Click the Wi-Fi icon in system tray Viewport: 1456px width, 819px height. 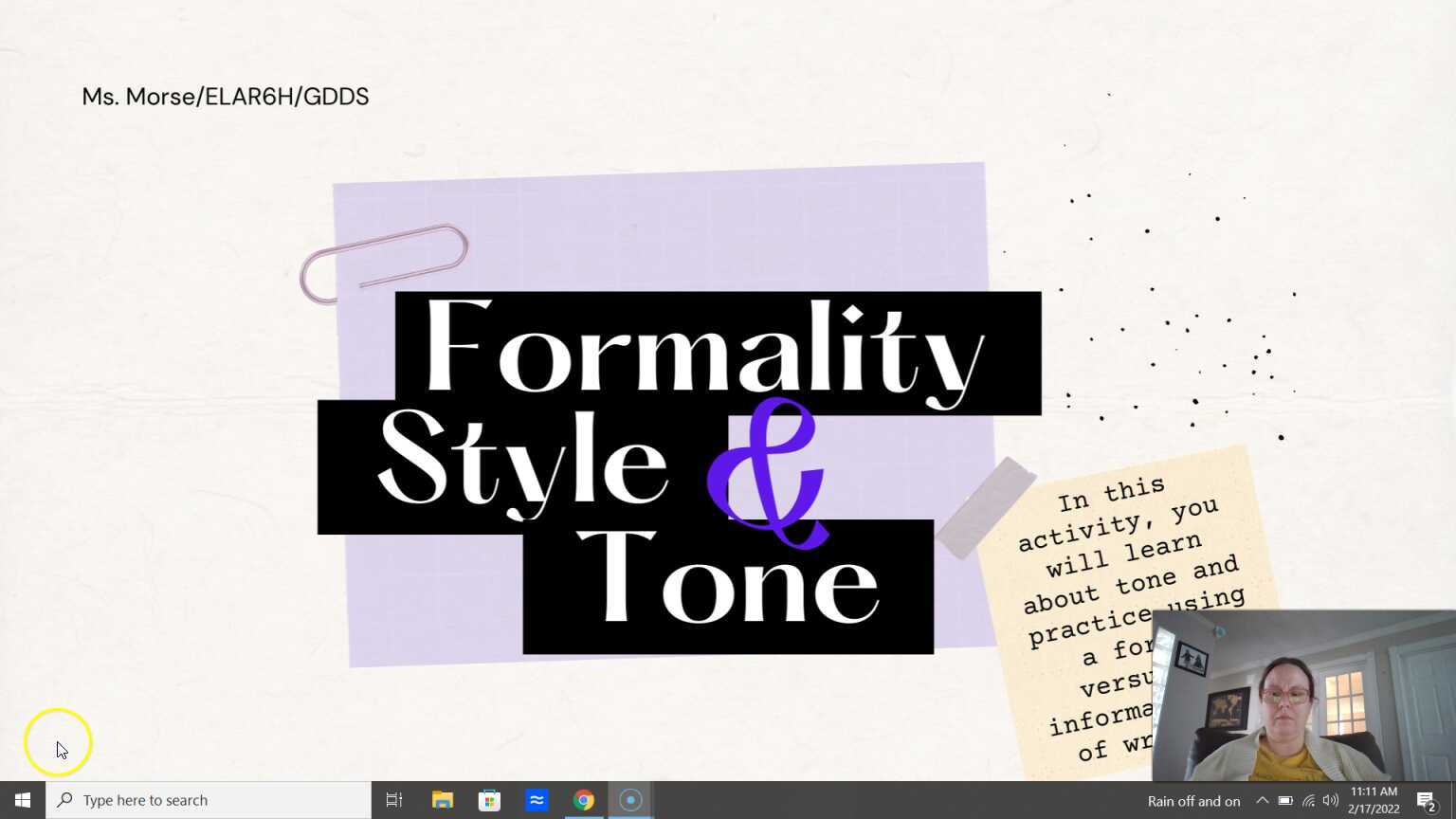[x=1308, y=800]
